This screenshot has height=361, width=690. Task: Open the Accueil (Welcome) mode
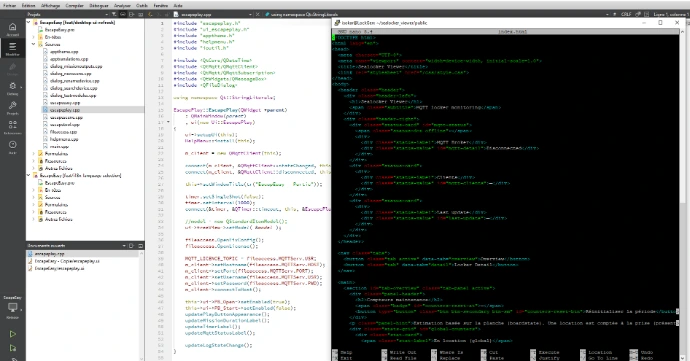[x=12, y=29]
